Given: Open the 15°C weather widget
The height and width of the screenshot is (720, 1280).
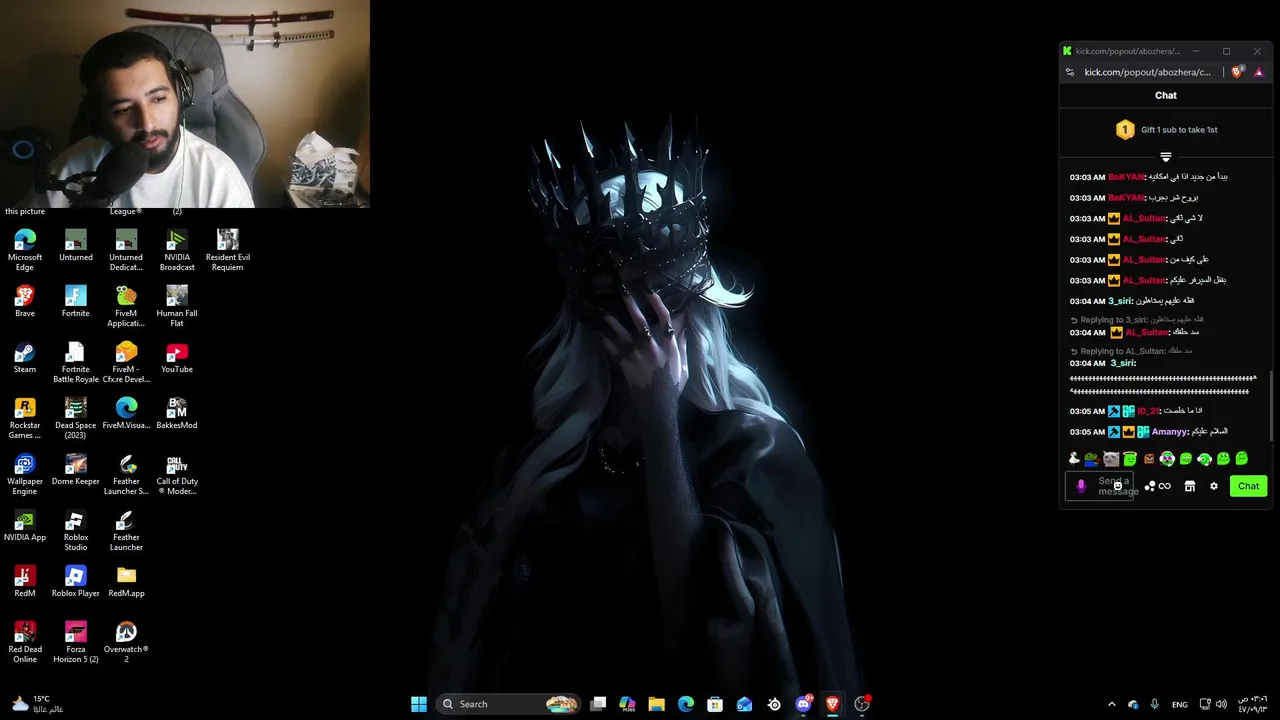Looking at the screenshot, I should coord(36,704).
